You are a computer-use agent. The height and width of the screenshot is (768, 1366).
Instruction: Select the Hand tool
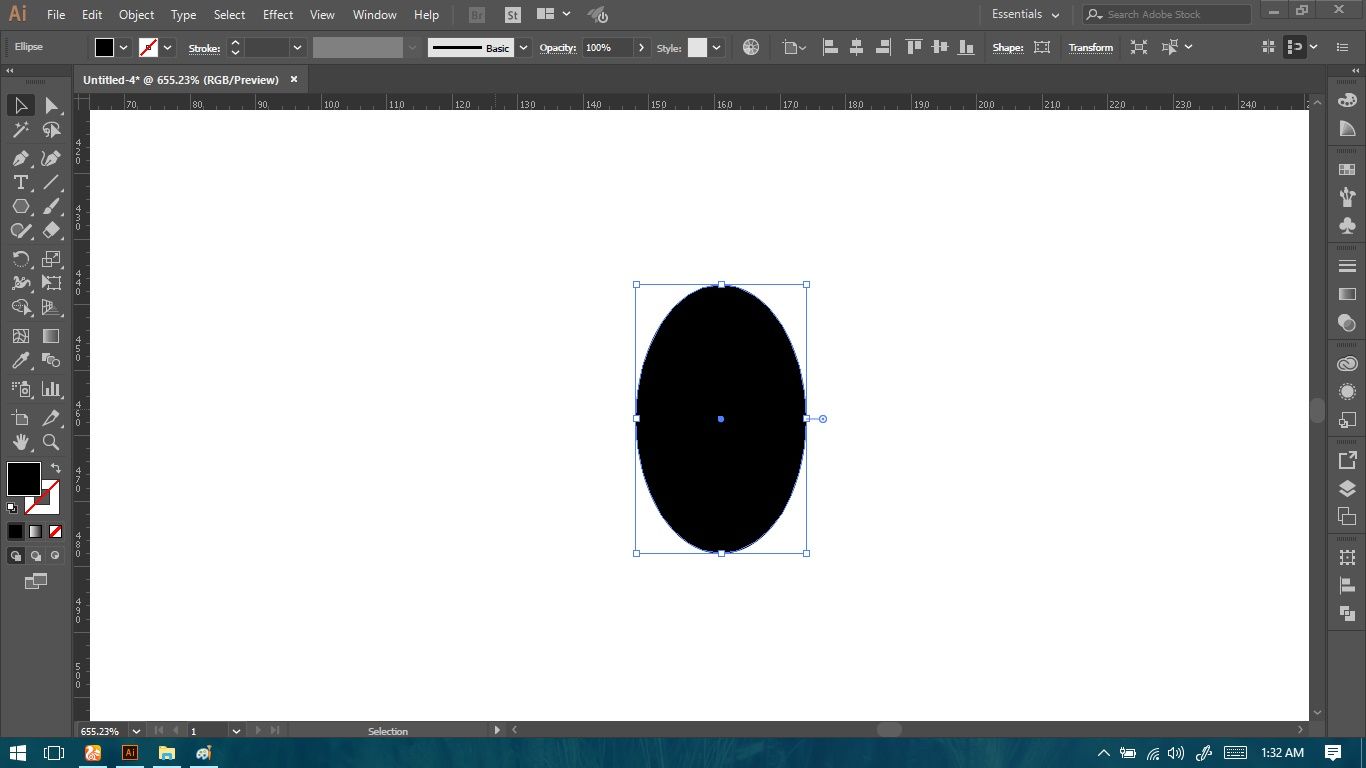[20, 442]
